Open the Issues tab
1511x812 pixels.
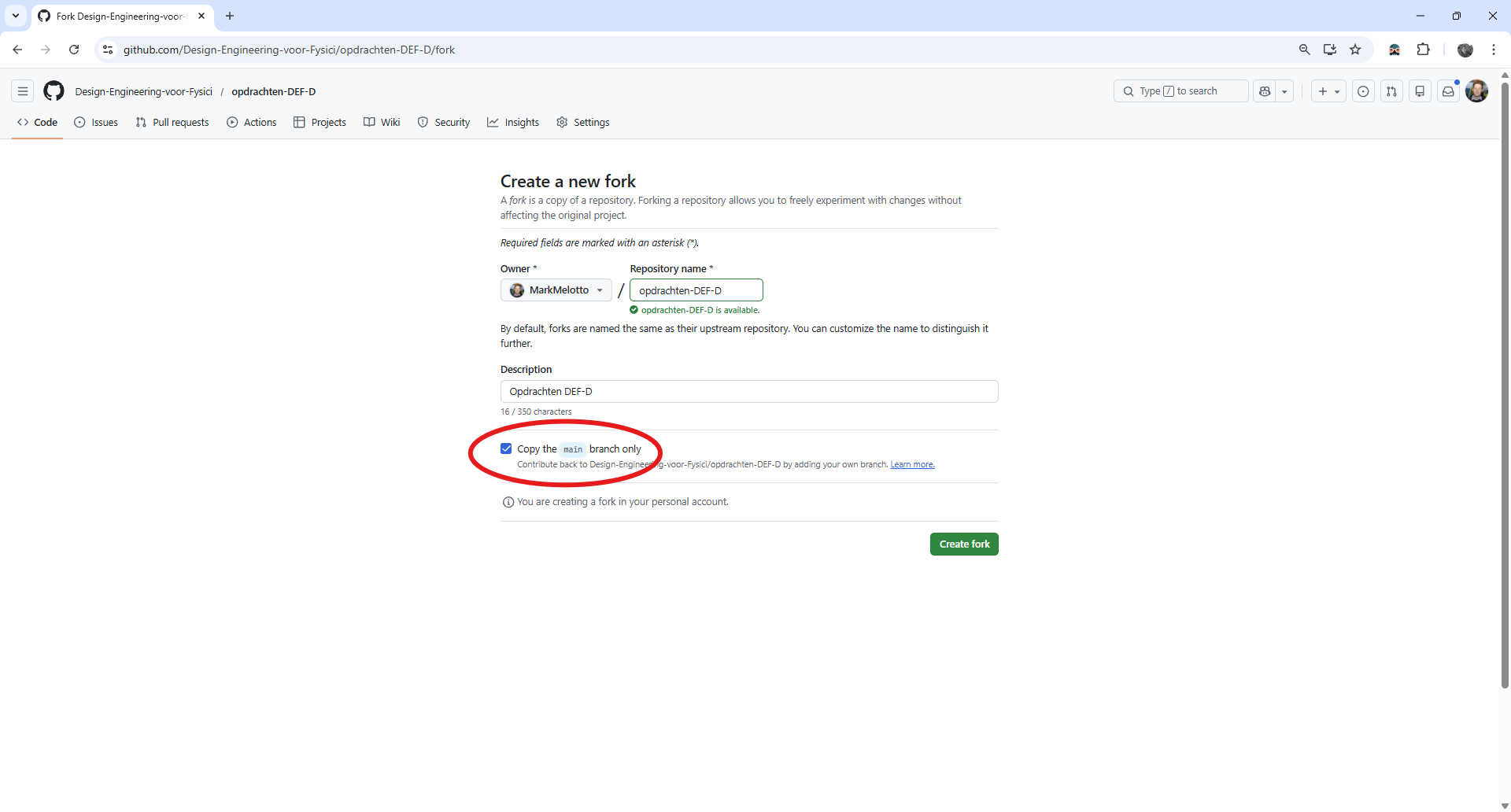pyautogui.click(x=96, y=122)
